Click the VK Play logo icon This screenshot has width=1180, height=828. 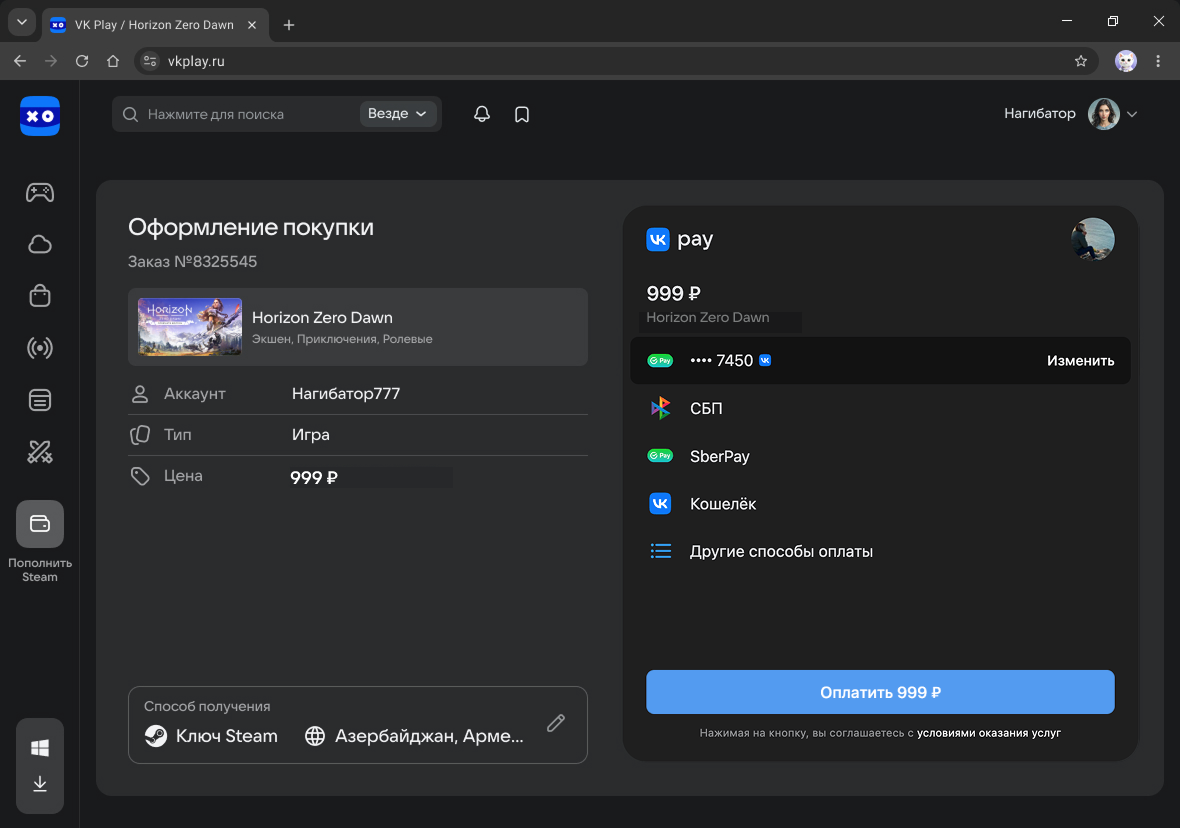(40, 116)
